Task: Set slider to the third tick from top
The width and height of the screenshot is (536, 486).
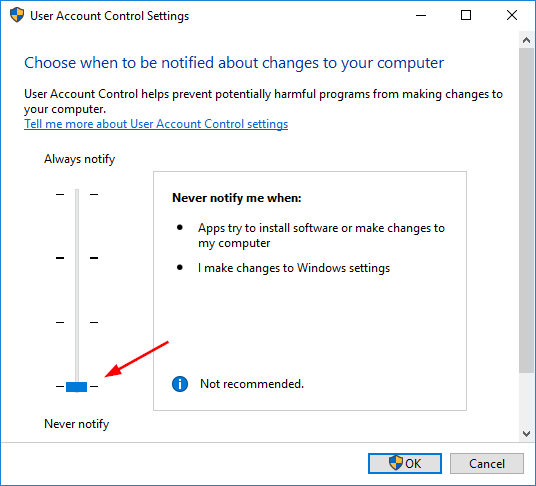Action: pos(77,322)
